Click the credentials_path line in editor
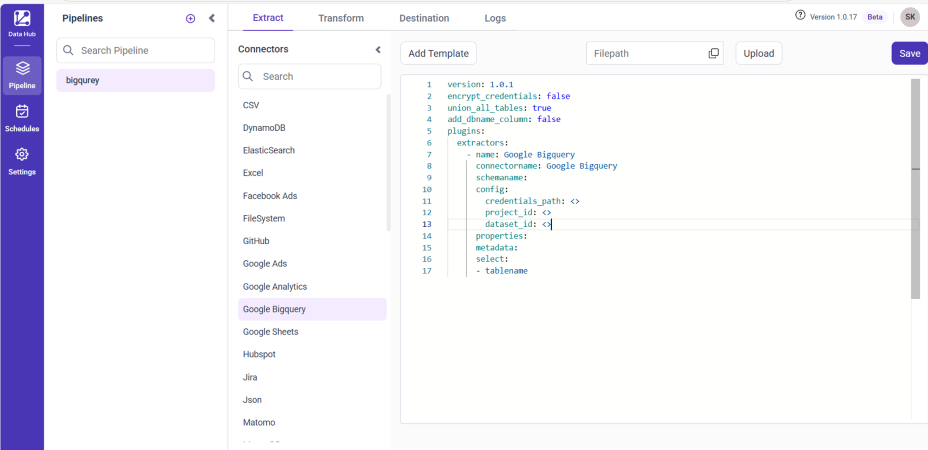This screenshot has width=928, height=450. tap(532, 201)
